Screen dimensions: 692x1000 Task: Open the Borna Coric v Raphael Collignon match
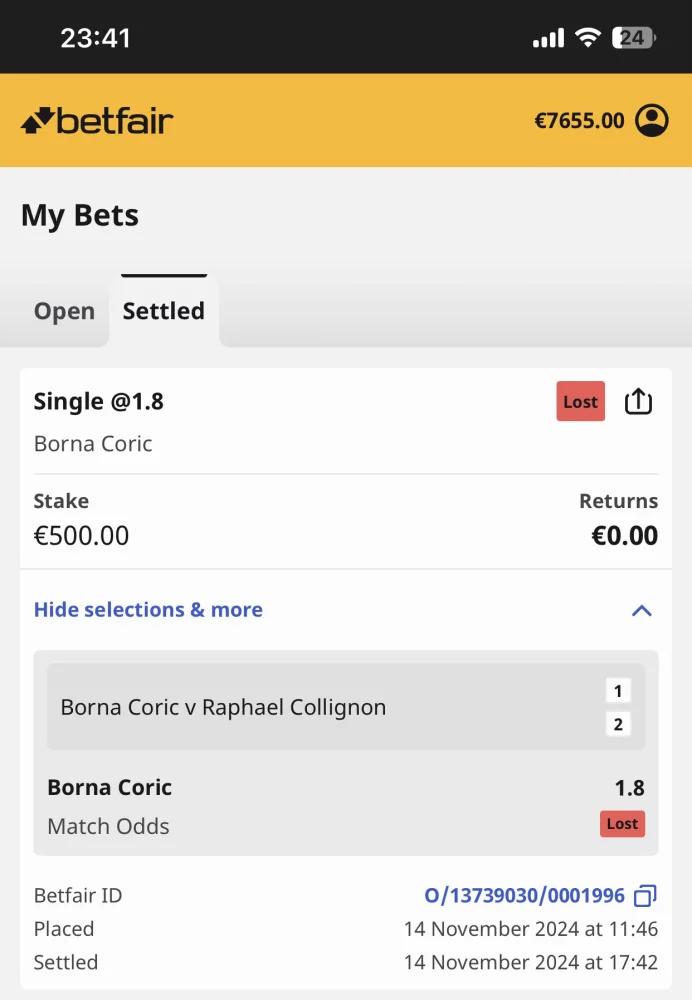point(223,707)
